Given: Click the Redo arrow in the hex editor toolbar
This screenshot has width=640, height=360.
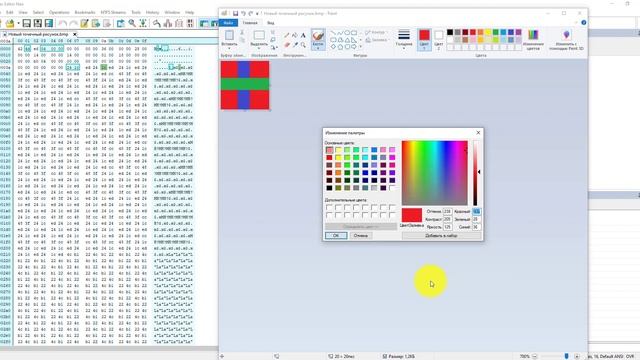Looking at the screenshot, I should [73, 23].
